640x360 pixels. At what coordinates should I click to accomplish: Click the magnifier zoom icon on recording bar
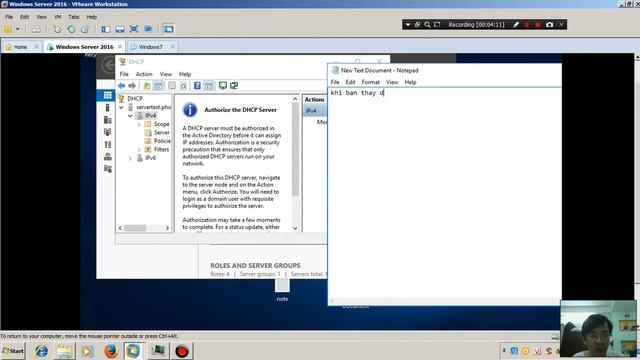(x=427, y=24)
